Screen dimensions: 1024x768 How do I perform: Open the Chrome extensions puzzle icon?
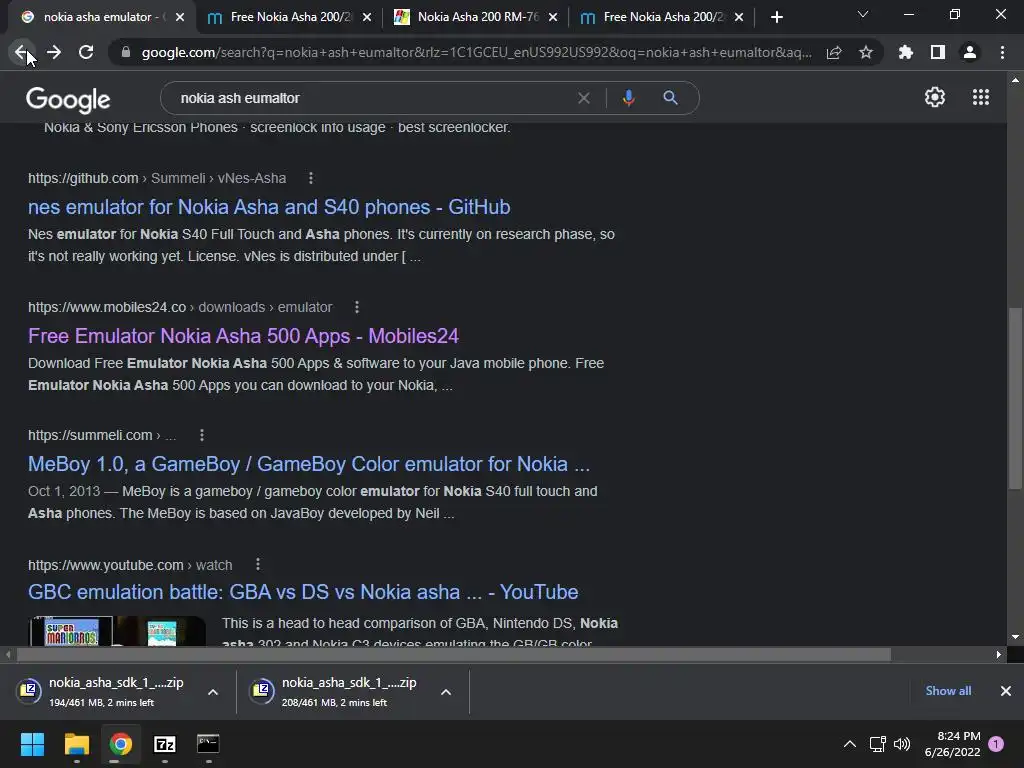(906, 52)
